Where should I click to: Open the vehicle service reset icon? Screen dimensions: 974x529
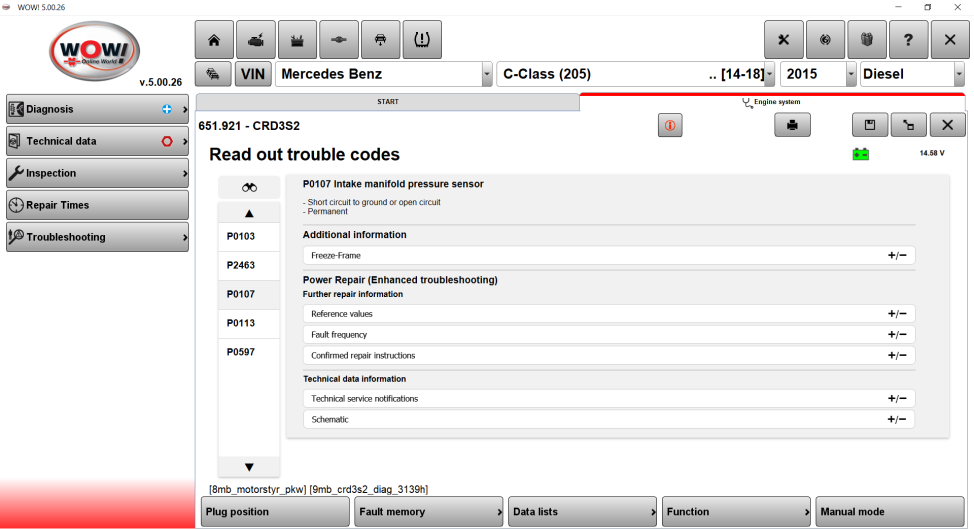pyautogui.click(x=380, y=40)
